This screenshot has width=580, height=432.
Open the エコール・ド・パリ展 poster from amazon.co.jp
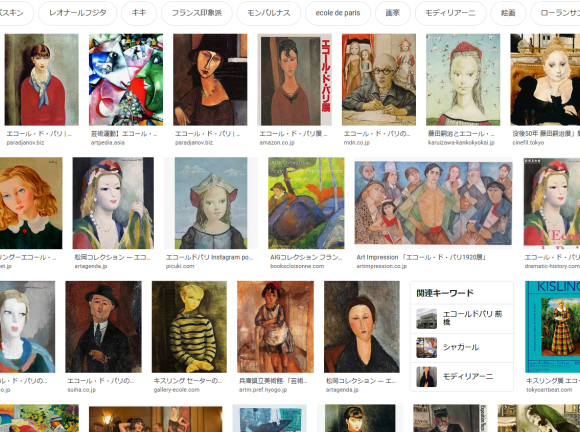tap(294, 80)
